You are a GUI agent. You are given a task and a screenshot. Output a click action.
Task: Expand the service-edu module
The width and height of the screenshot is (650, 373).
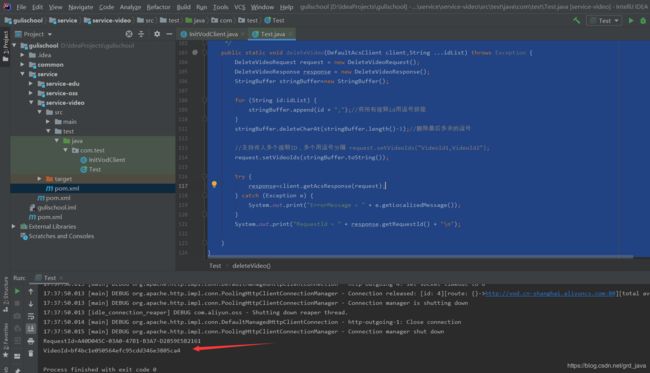[x=31, y=84]
